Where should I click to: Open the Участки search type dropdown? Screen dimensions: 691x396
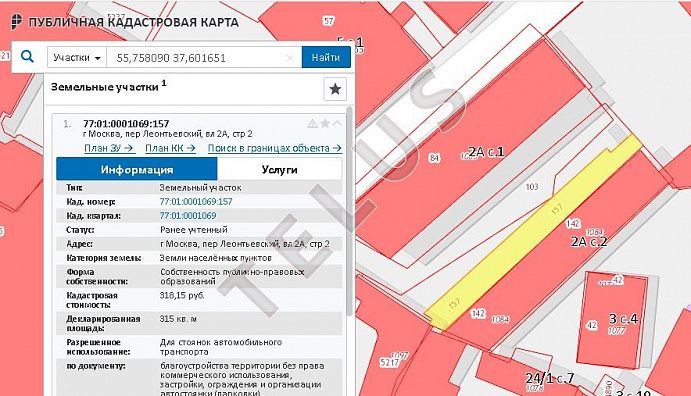(77, 57)
